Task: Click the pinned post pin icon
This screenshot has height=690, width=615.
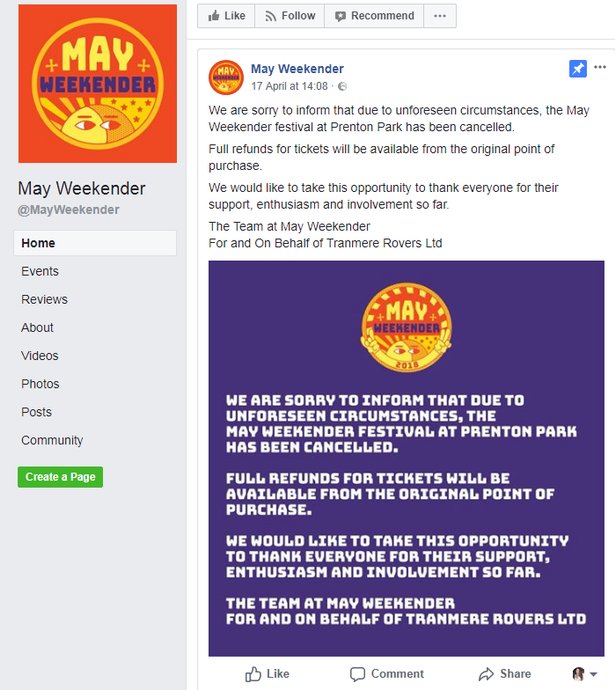Action: click(x=578, y=68)
